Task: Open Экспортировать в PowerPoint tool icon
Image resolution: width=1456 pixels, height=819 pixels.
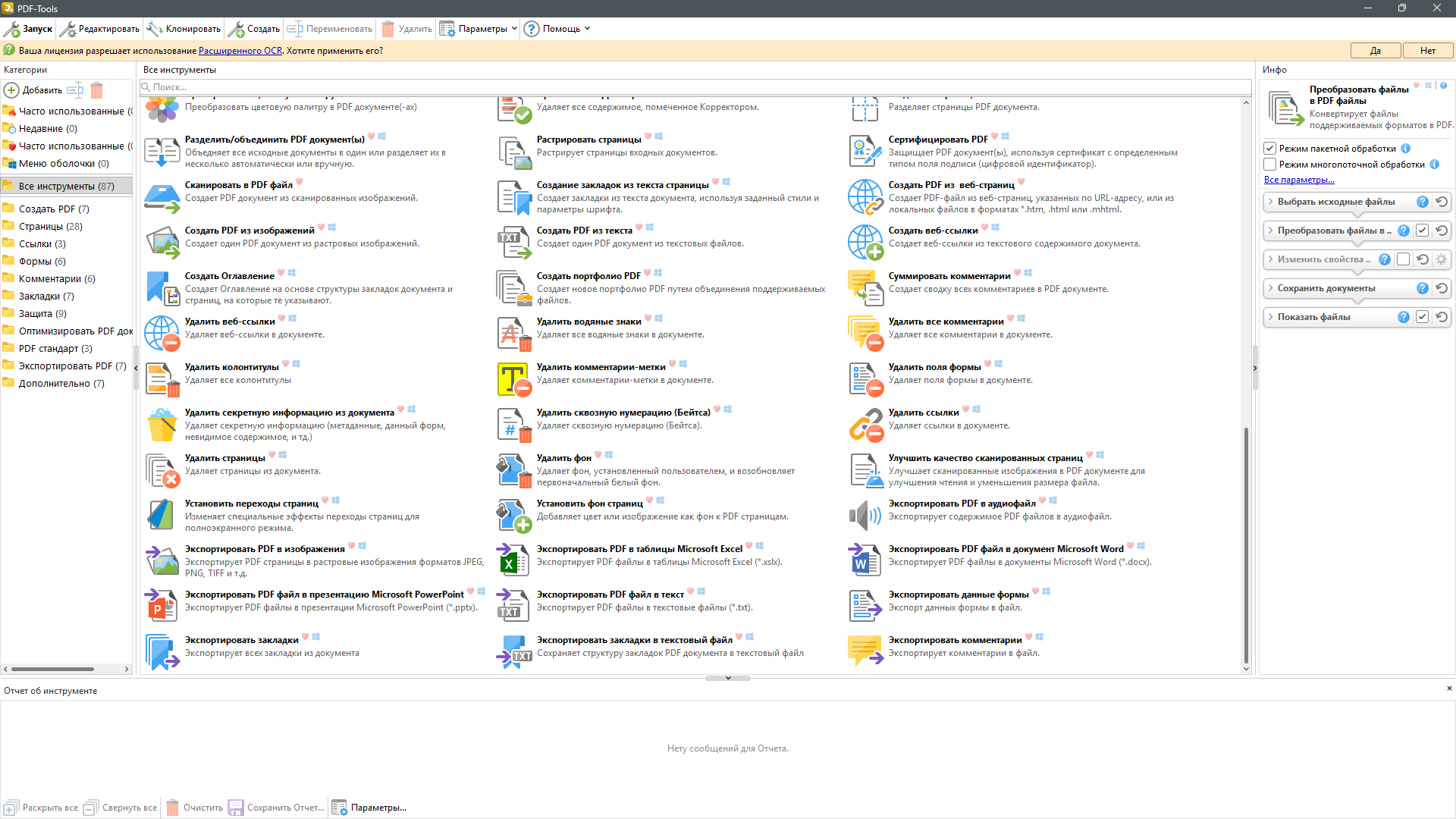Action: point(162,607)
